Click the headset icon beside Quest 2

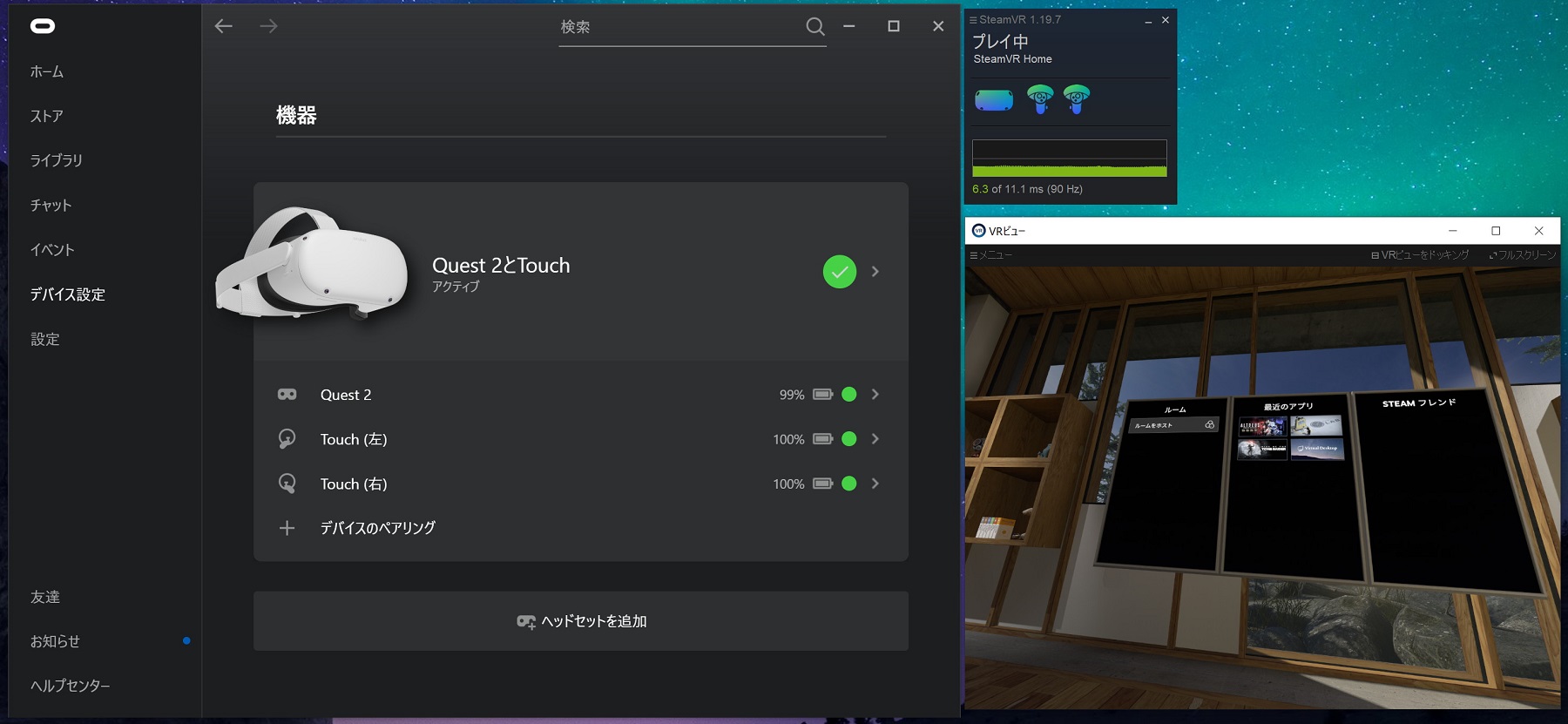click(x=287, y=395)
